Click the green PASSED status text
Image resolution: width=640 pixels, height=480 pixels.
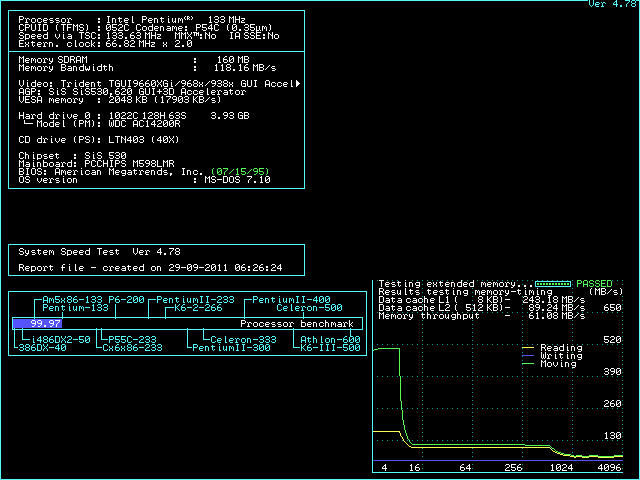click(x=594, y=284)
